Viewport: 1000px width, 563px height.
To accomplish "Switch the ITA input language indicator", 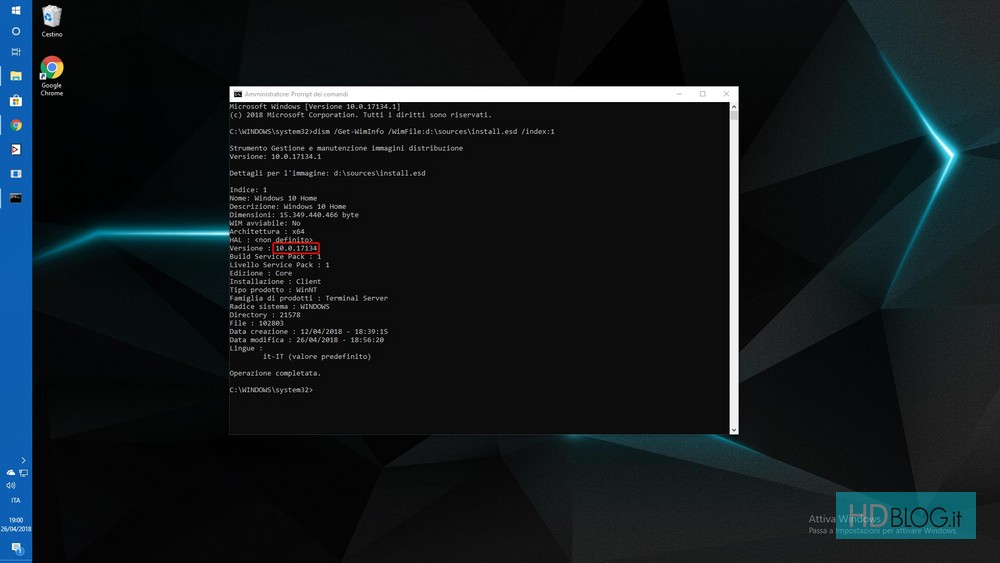I will coord(15,500).
